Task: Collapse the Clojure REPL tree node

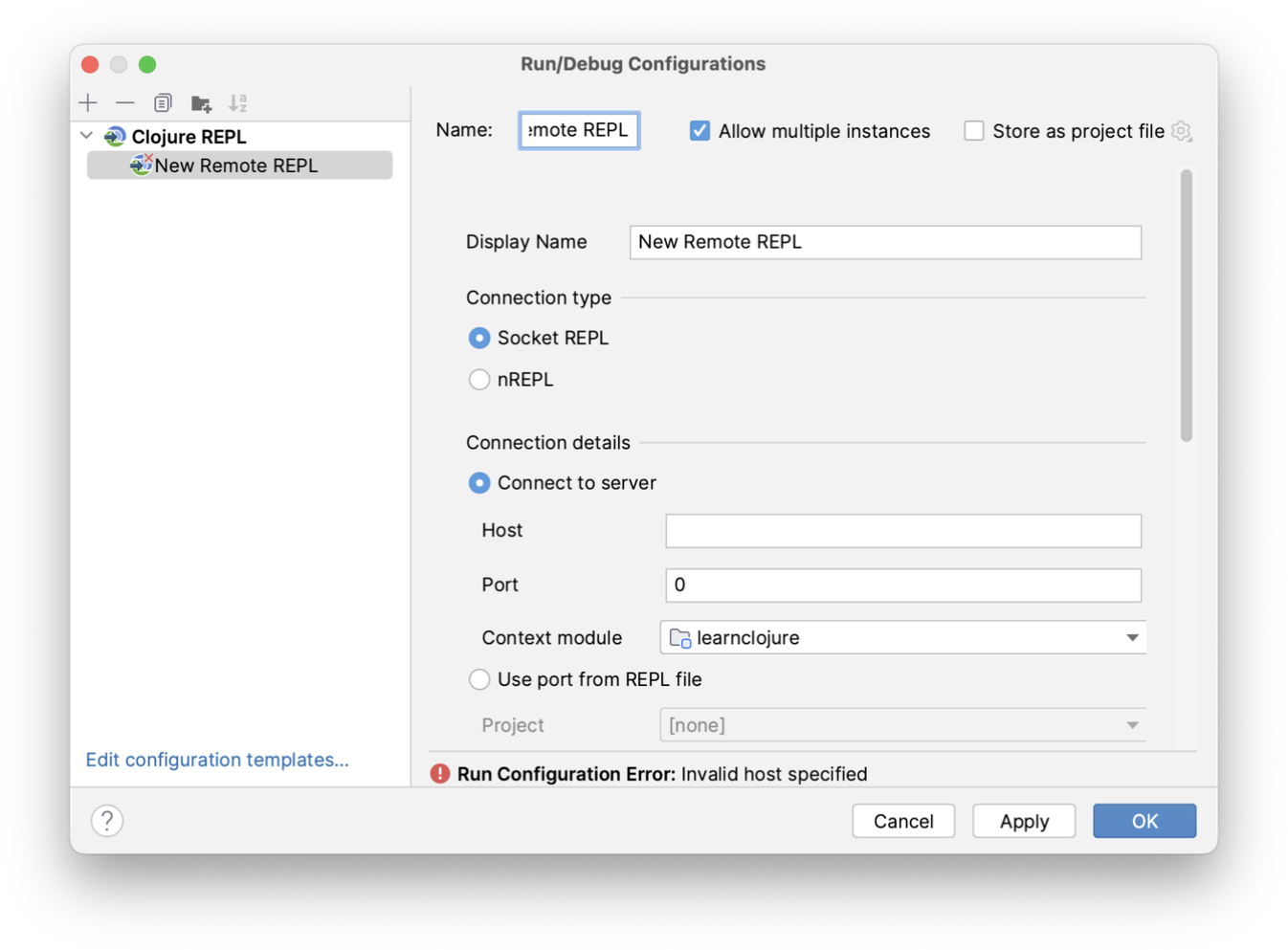Action: click(x=87, y=136)
